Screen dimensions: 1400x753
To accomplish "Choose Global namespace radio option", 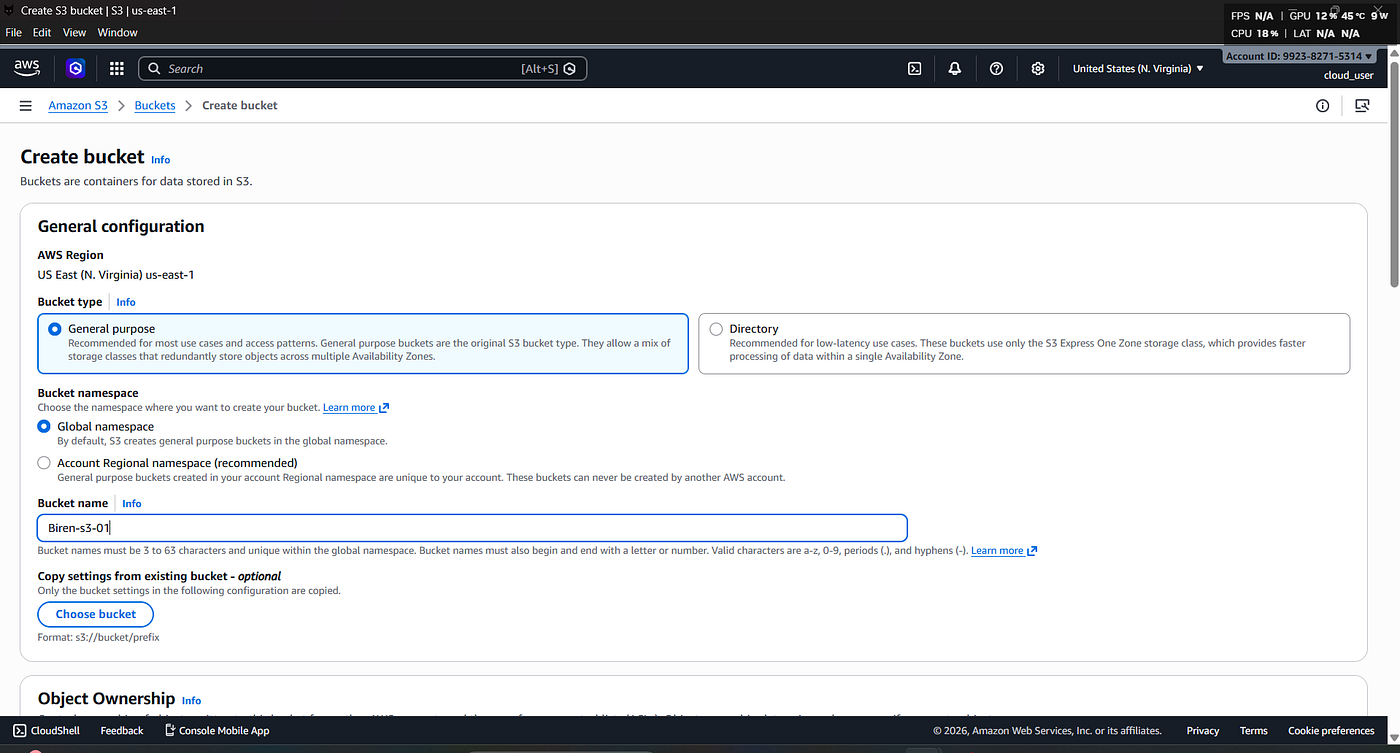I will pos(44,426).
